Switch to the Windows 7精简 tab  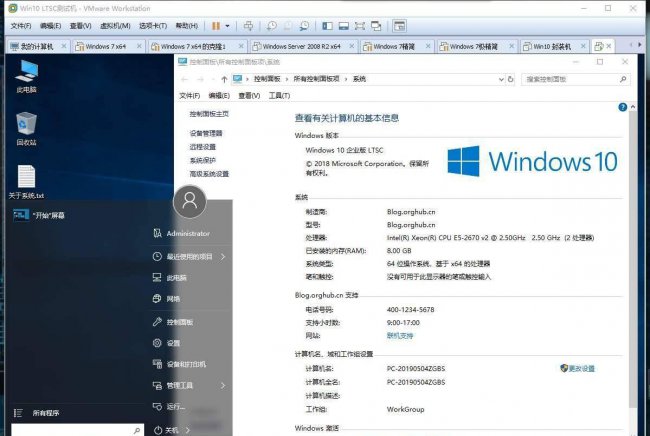click(393, 46)
